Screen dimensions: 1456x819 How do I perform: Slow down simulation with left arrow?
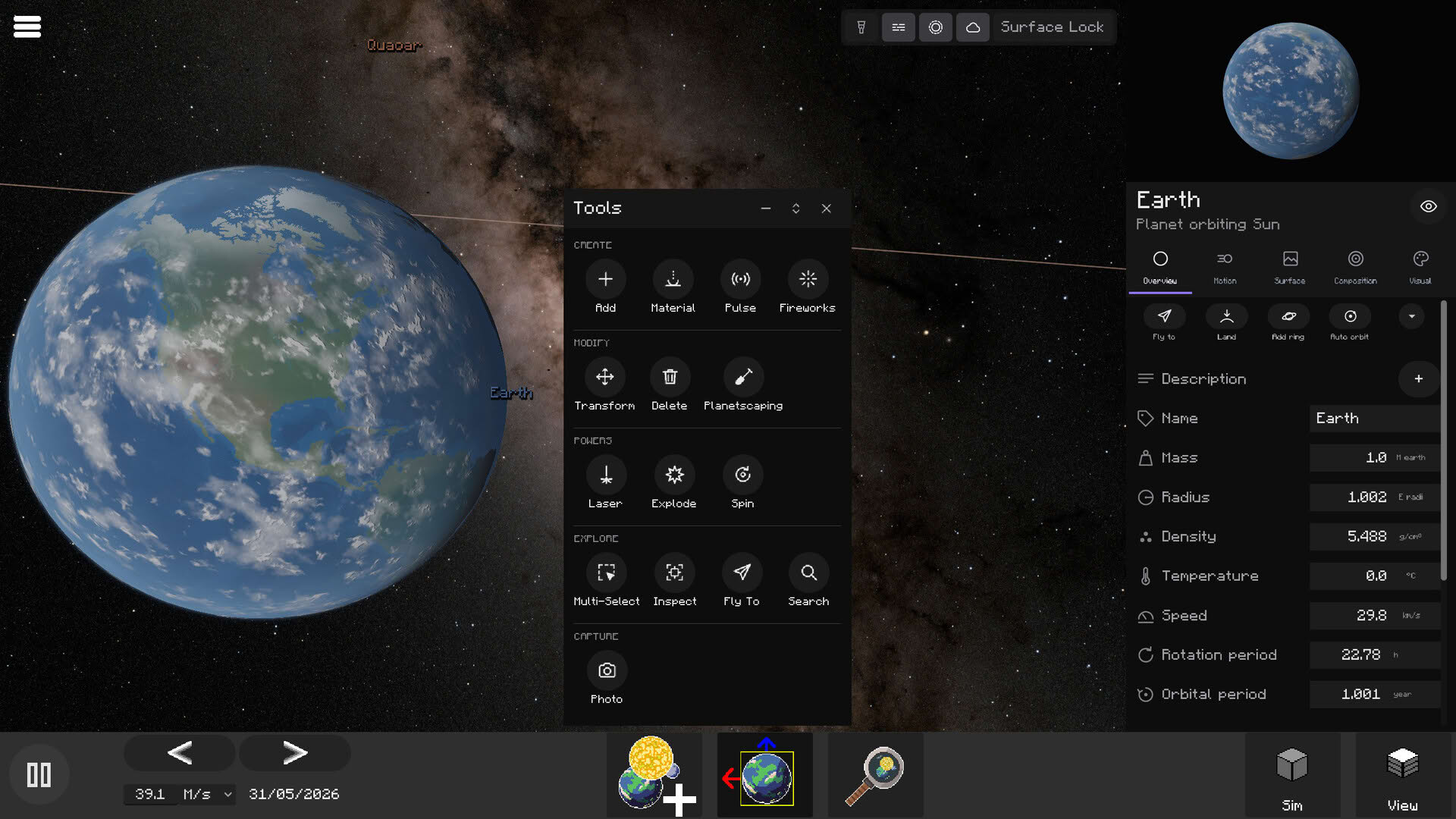180,752
